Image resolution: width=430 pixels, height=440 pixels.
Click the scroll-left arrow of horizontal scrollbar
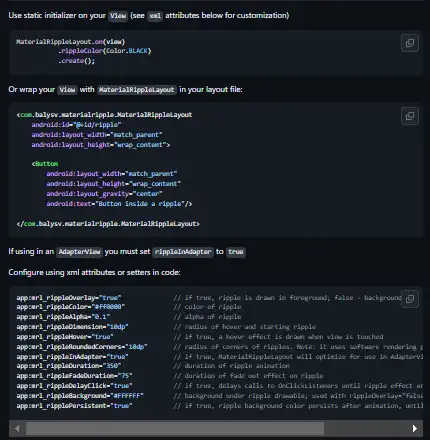[17, 428]
